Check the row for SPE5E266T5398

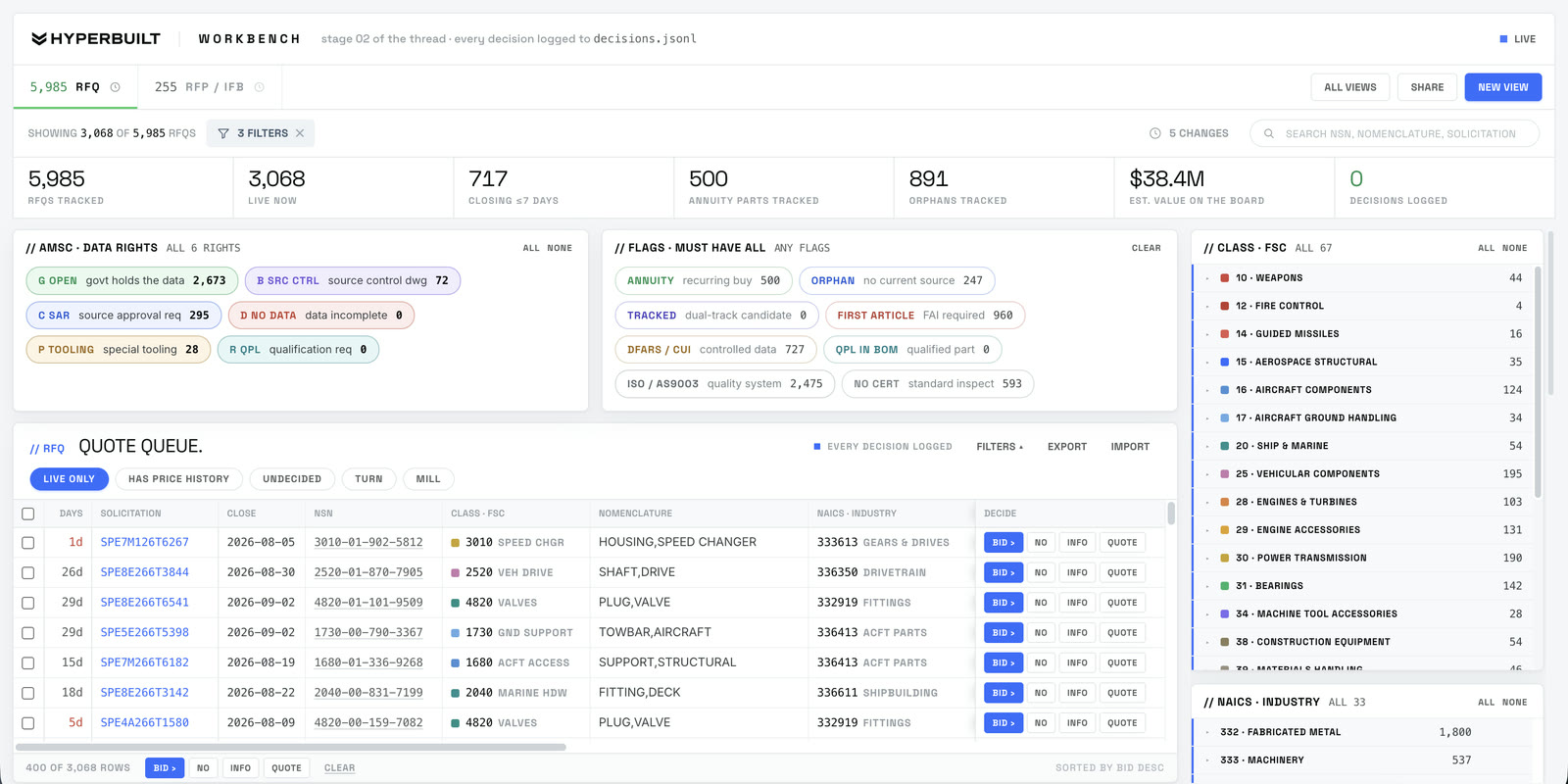27,633
